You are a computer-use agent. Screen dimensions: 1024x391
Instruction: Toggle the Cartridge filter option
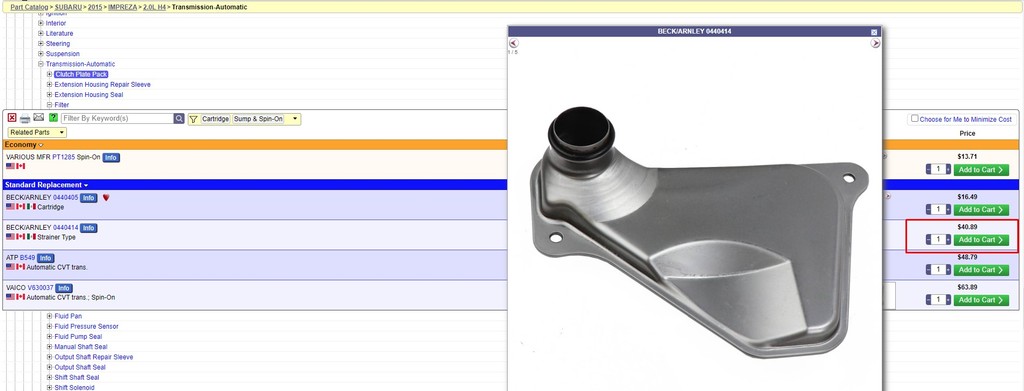coord(215,119)
